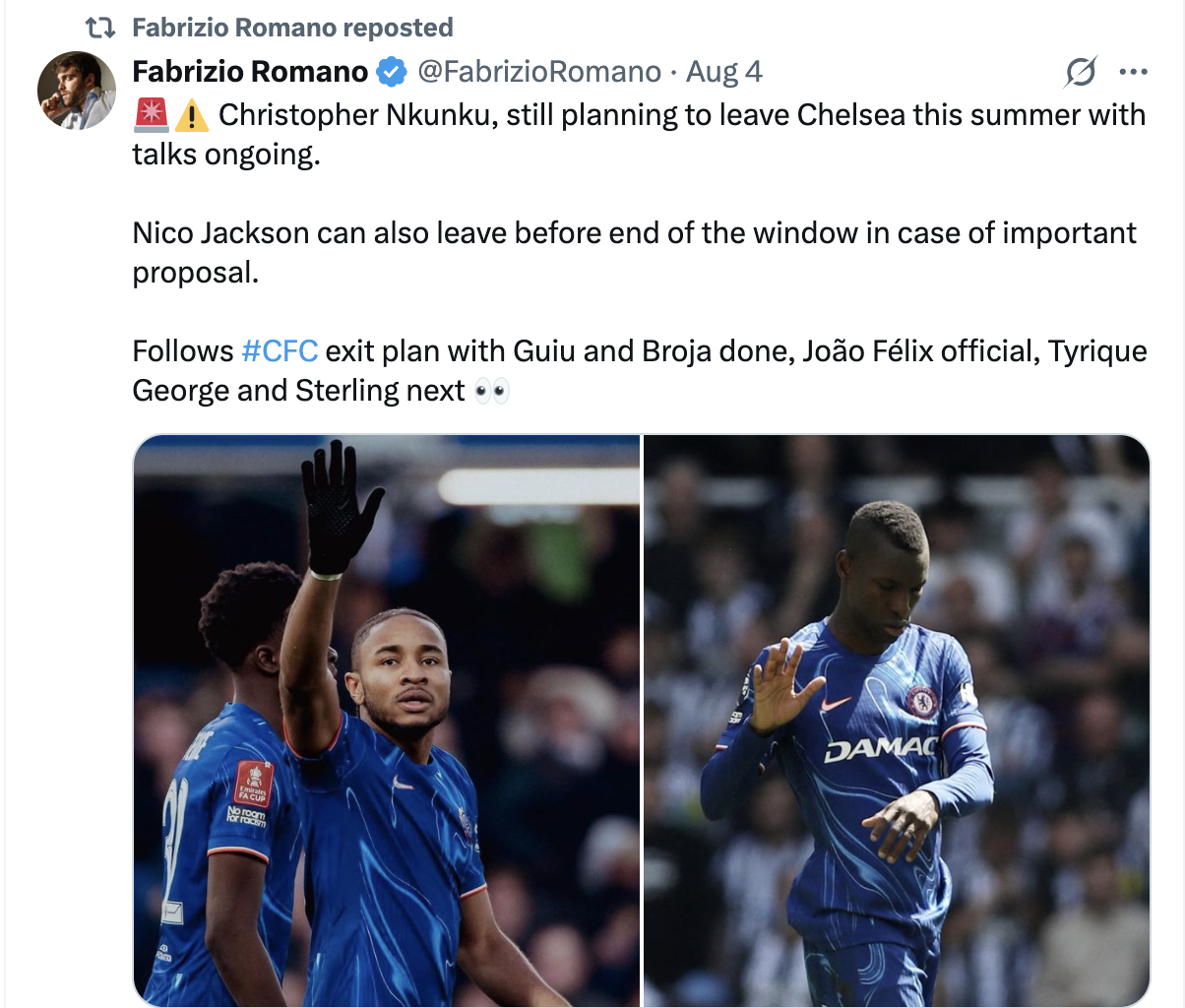
Task: Open the @FabrizioRomano handle link
Action: pos(539,72)
